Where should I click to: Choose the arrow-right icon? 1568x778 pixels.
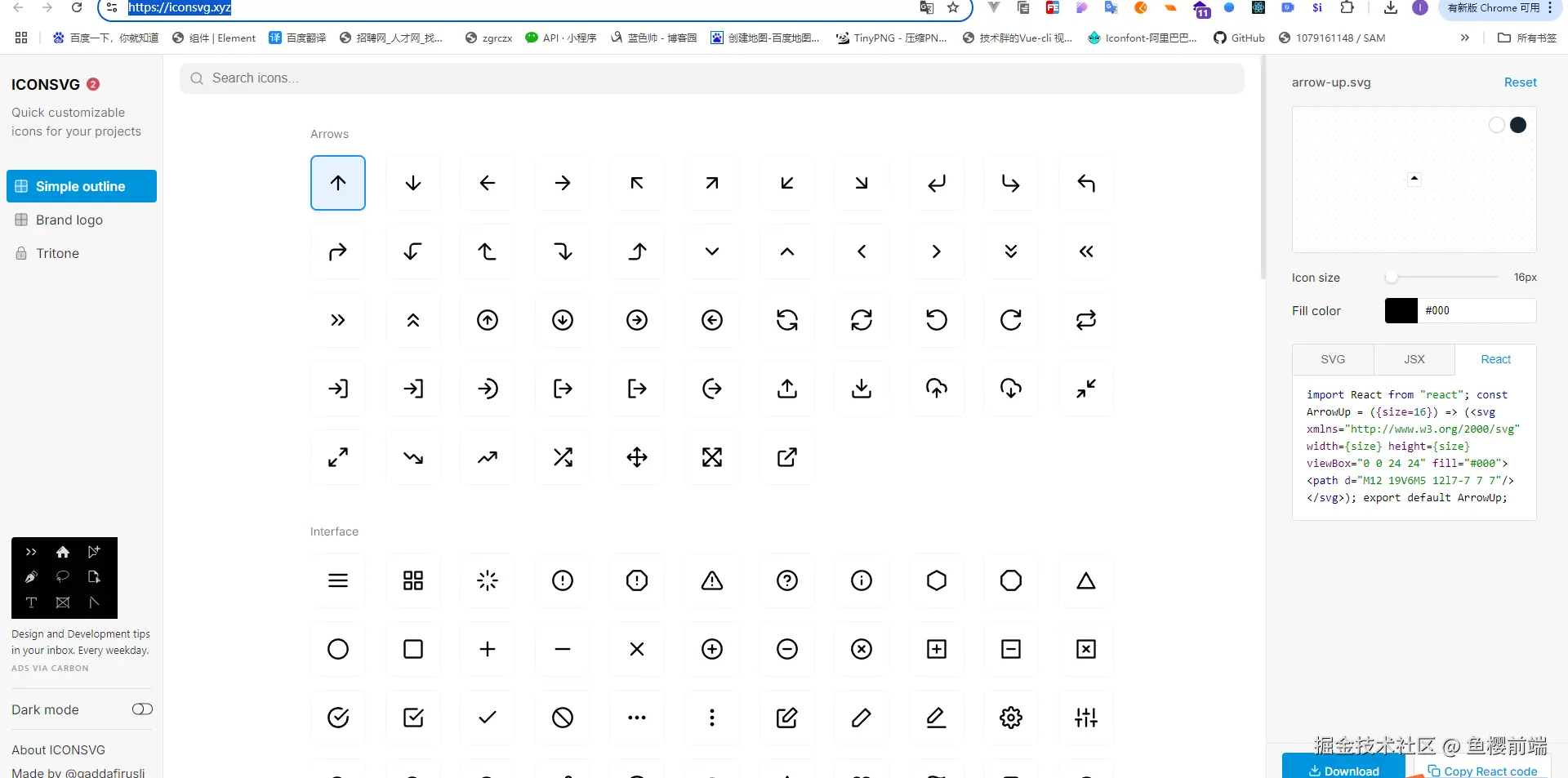coord(563,183)
